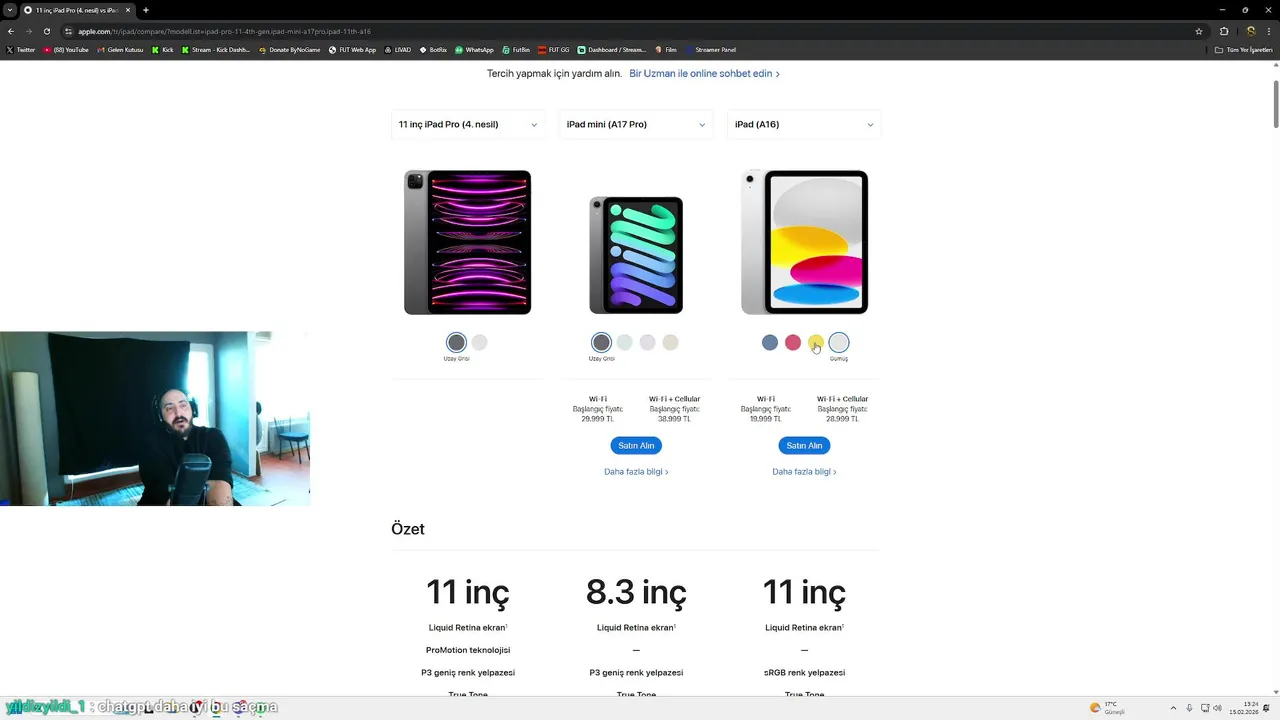Image resolution: width=1280 pixels, height=720 pixels.
Task: Open the Tüm Yer İşaretleri bookmarks folder
Action: (1243, 49)
